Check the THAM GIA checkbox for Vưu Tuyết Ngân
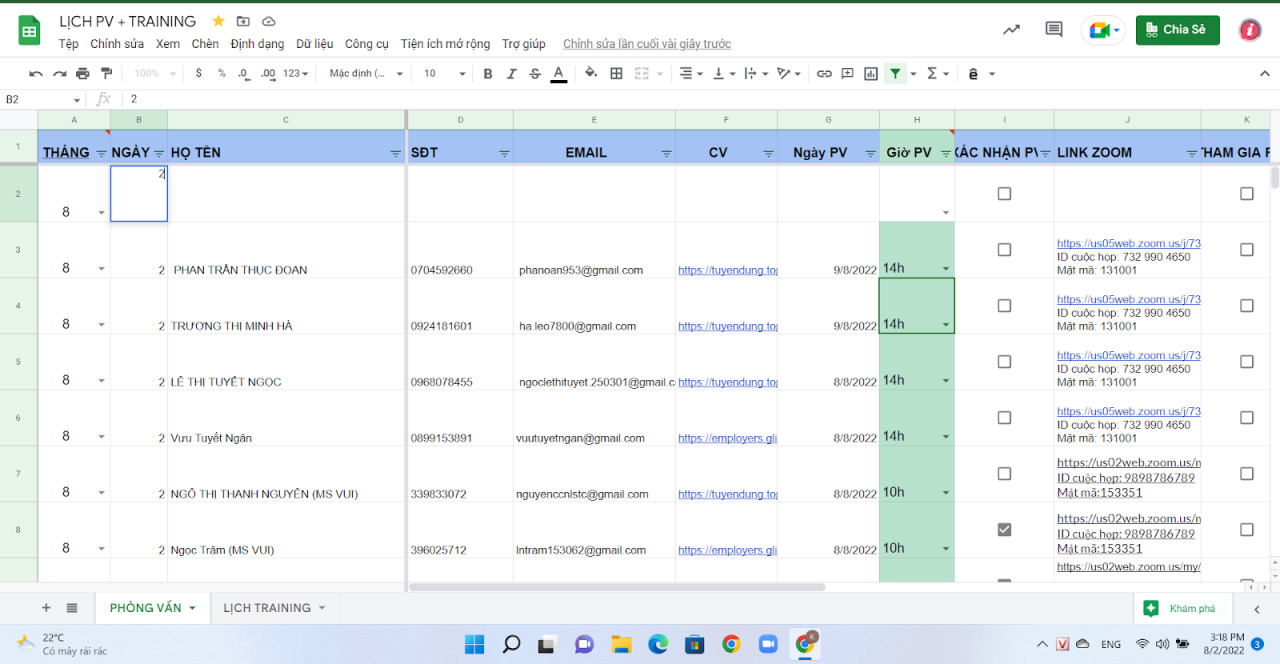 [x=1246, y=418]
